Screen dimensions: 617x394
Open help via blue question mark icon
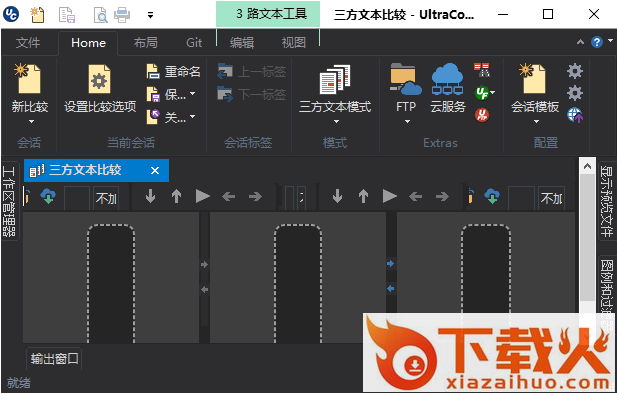tap(597, 42)
